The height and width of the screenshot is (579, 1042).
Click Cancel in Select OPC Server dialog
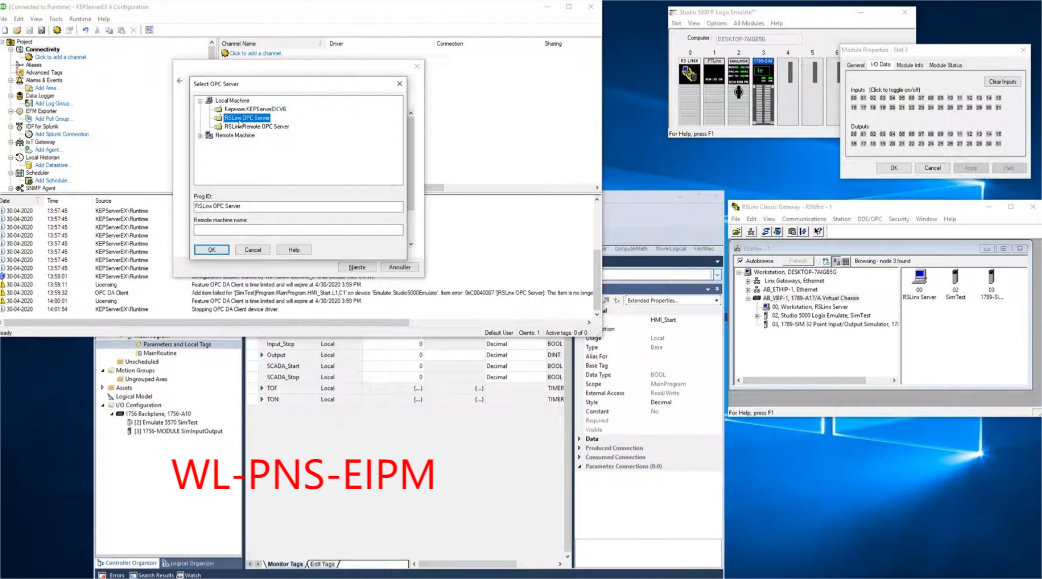tap(253, 250)
